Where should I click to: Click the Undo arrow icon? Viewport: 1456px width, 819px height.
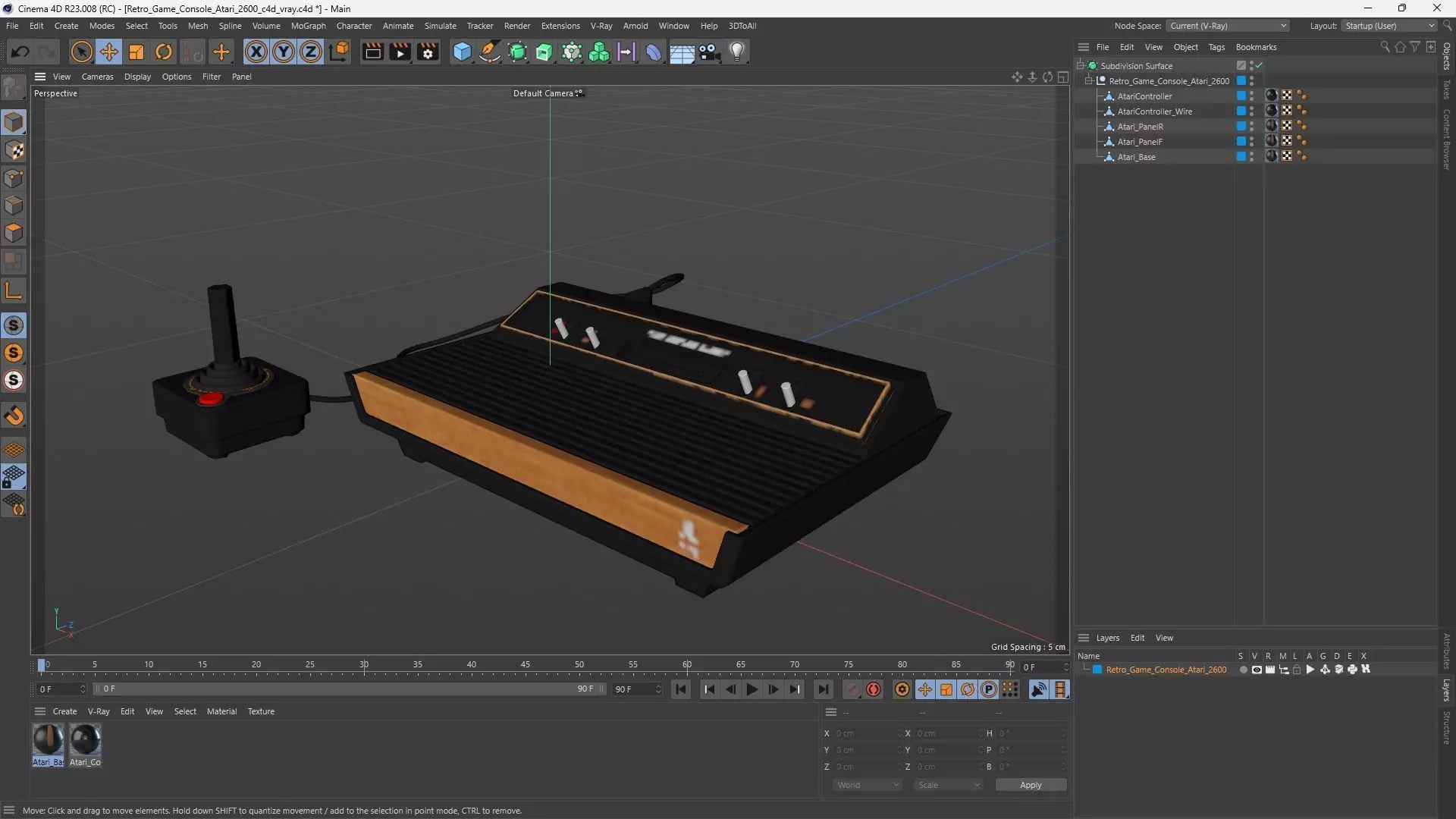pyautogui.click(x=20, y=52)
